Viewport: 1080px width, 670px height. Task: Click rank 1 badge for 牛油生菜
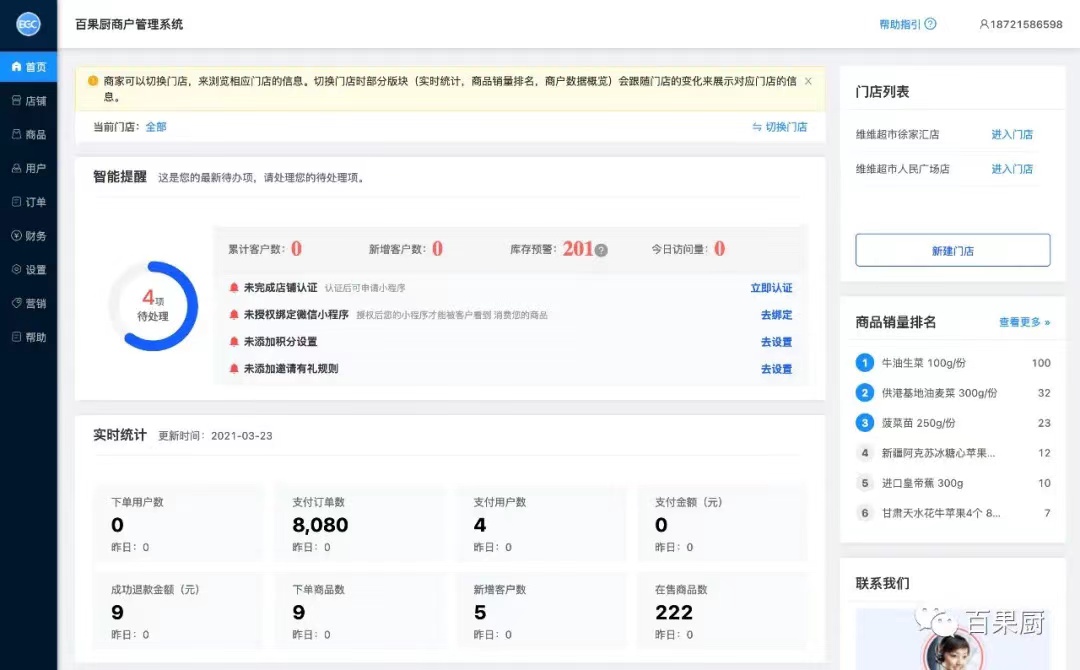click(x=864, y=363)
